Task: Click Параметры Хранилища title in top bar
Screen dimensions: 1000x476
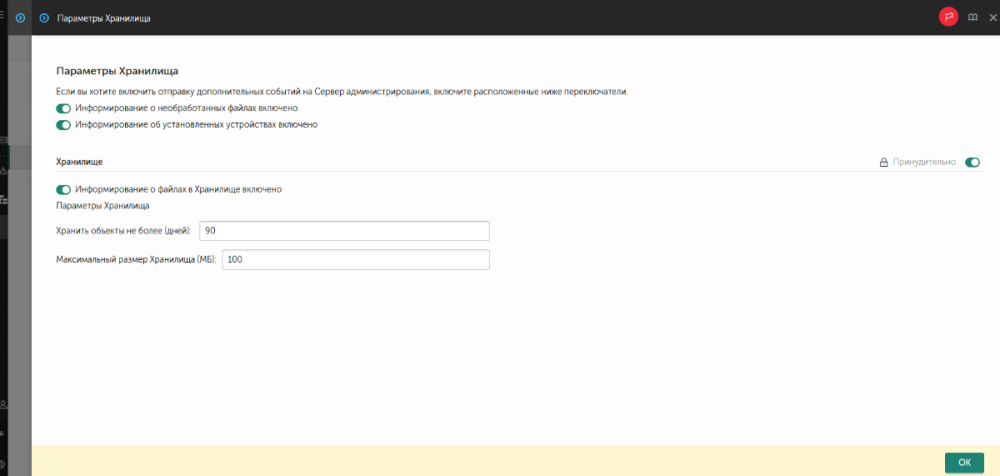Action: click(104, 19)
